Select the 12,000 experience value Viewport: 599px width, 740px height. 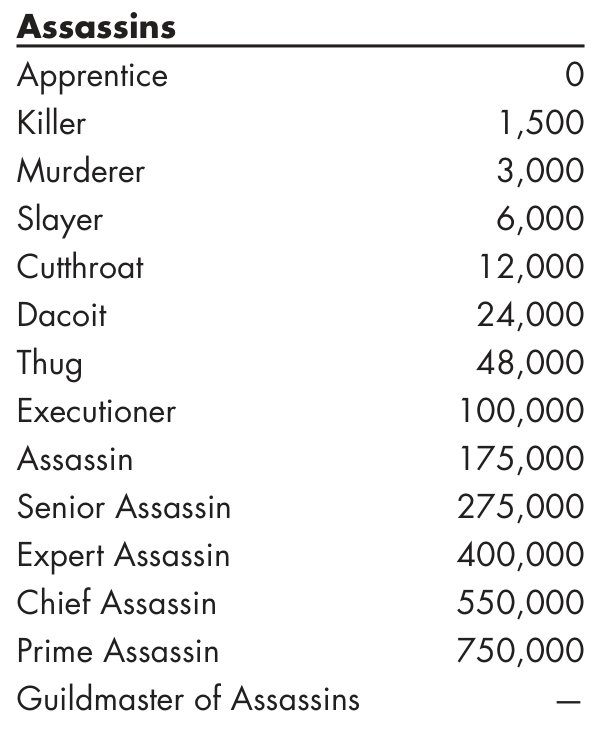532,267
